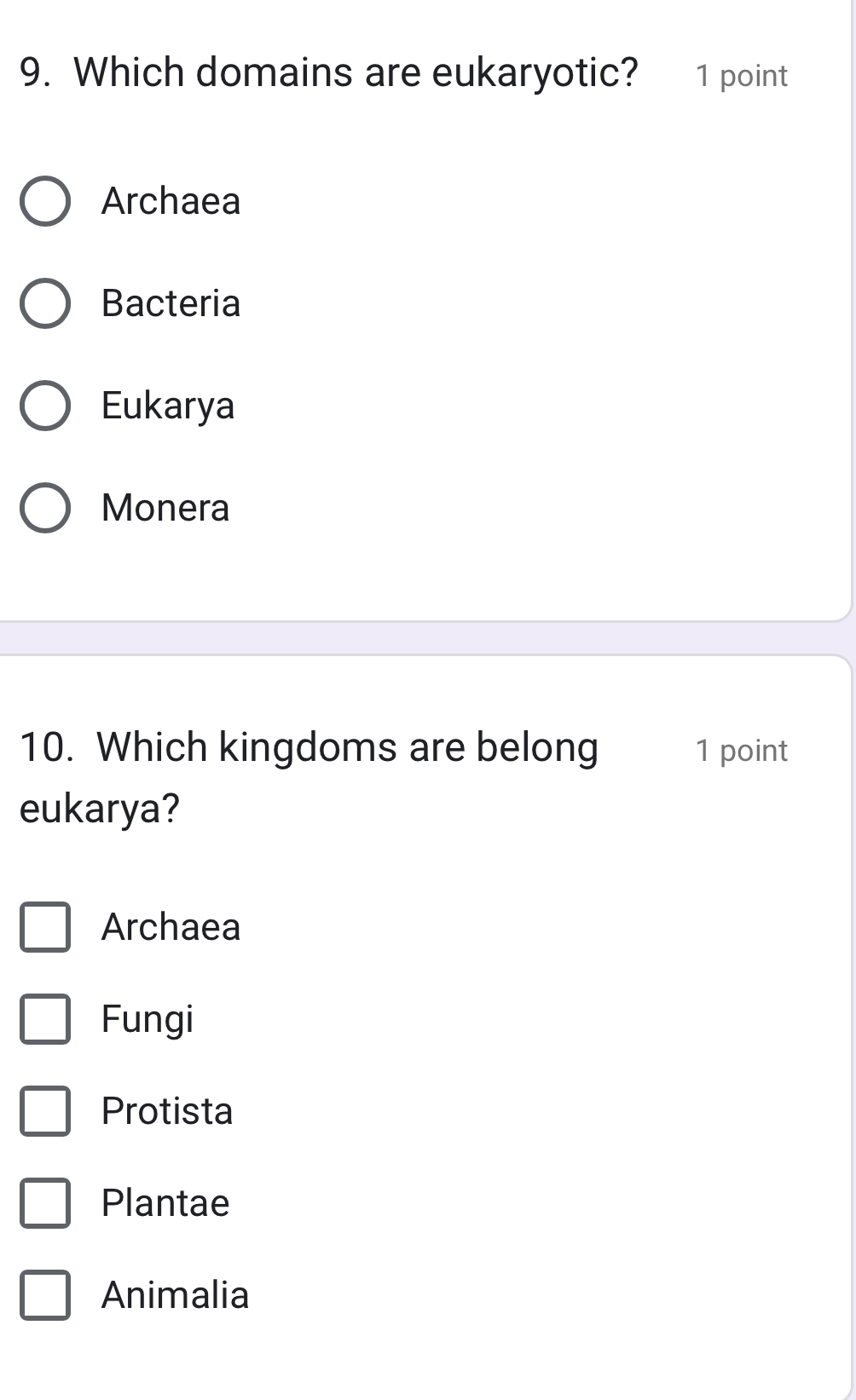Click the 'Archaea' option text under question 9
The image size is (856, 1400).
(x=171, y=202)
